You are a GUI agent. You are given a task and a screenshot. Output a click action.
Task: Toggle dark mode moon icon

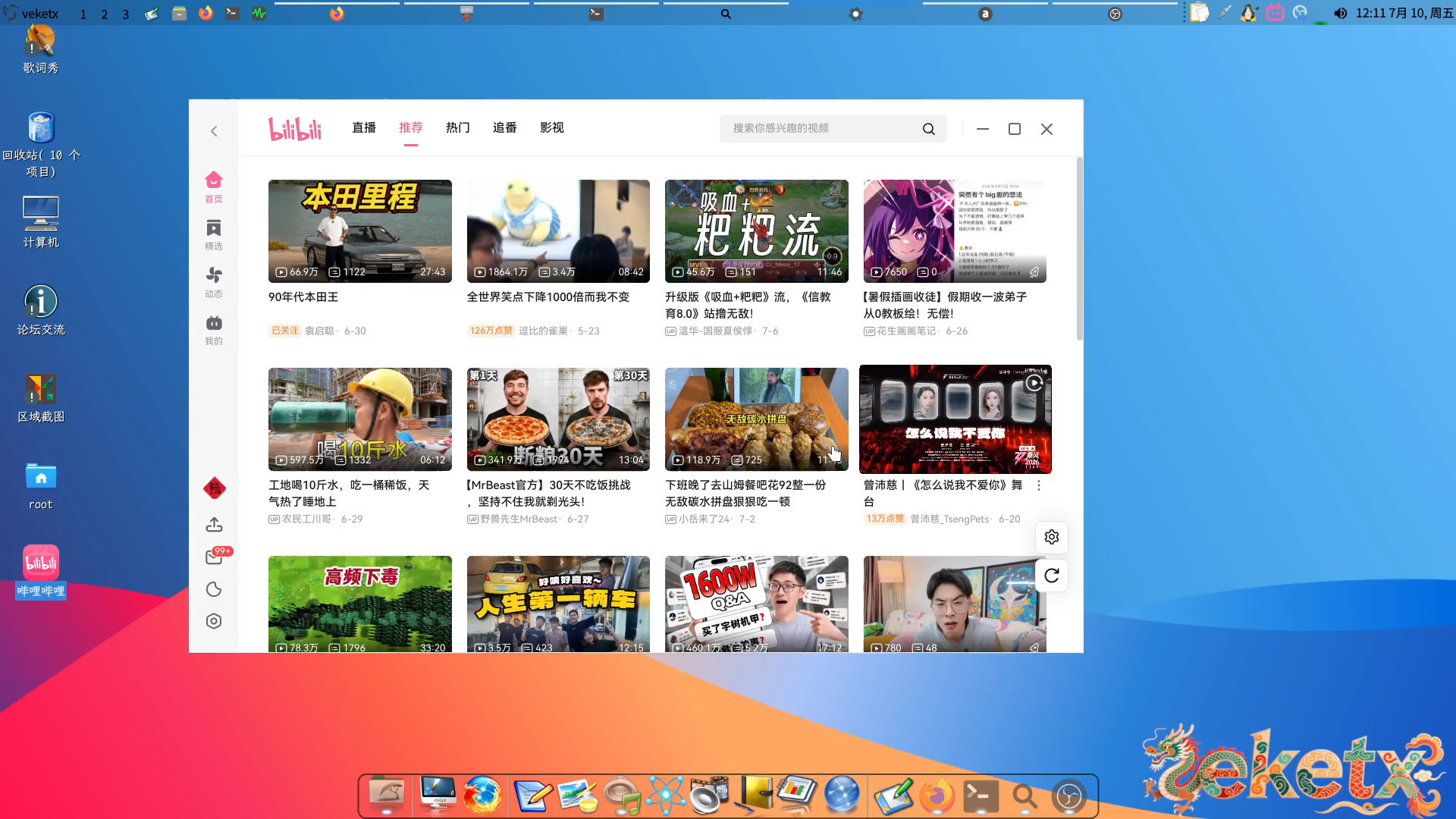pyautogui.click(x=214, y=589)
